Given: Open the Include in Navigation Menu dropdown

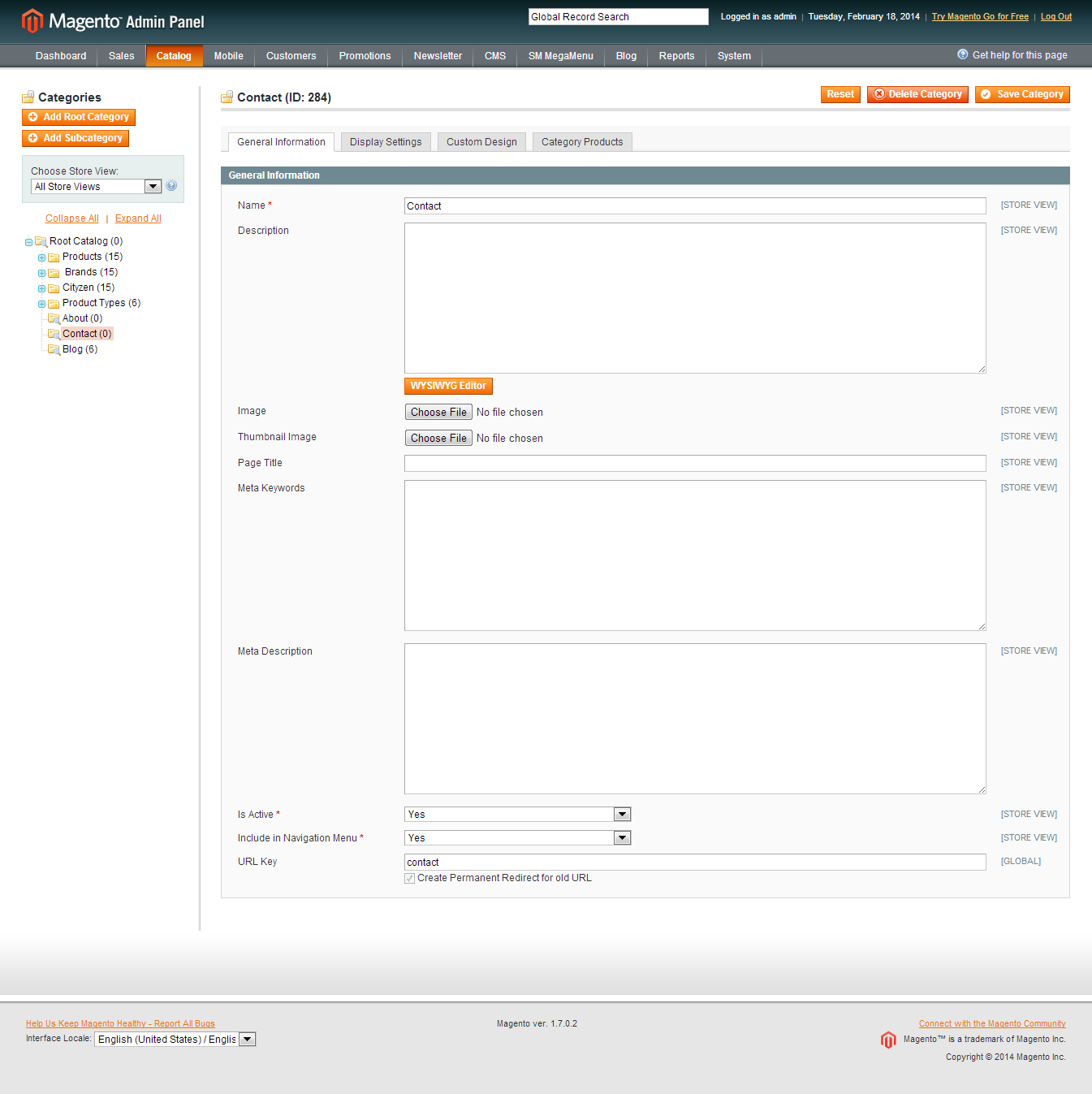Looking at the screenshot, I should click(517, 838).
